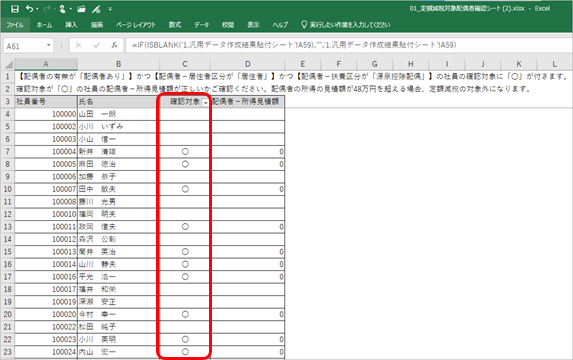Switch to the ページ レイアウト ribbon tab
The height and width of the screenshot is (360, 573).
point(136,25)
